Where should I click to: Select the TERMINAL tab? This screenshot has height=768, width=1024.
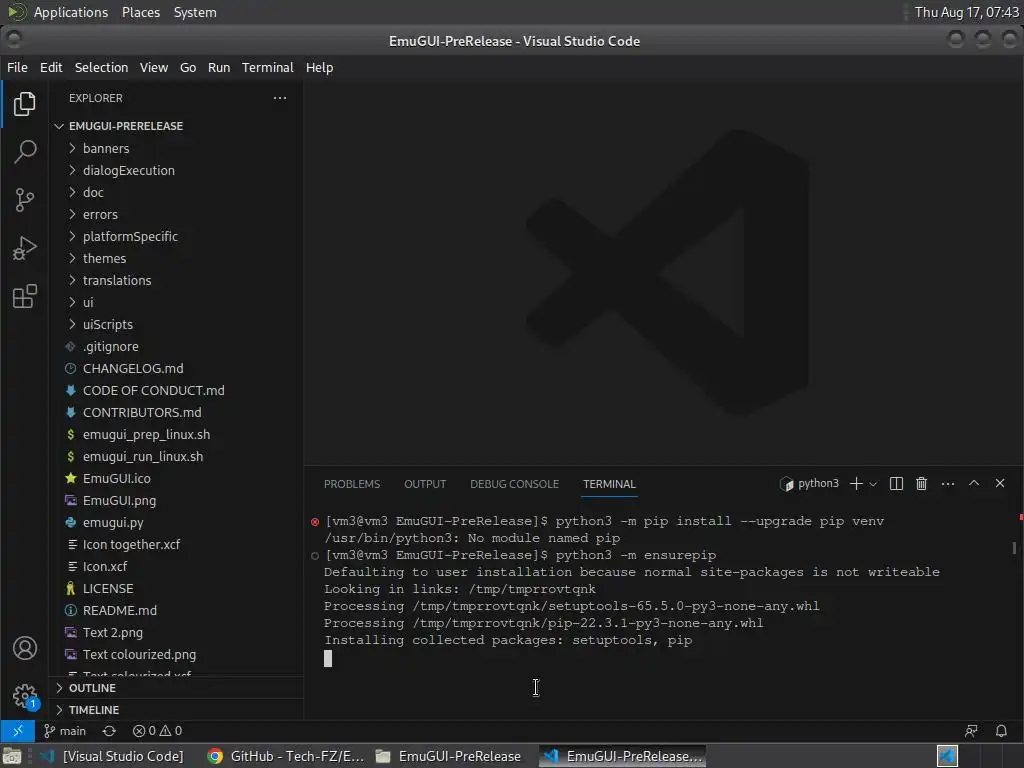609,484
